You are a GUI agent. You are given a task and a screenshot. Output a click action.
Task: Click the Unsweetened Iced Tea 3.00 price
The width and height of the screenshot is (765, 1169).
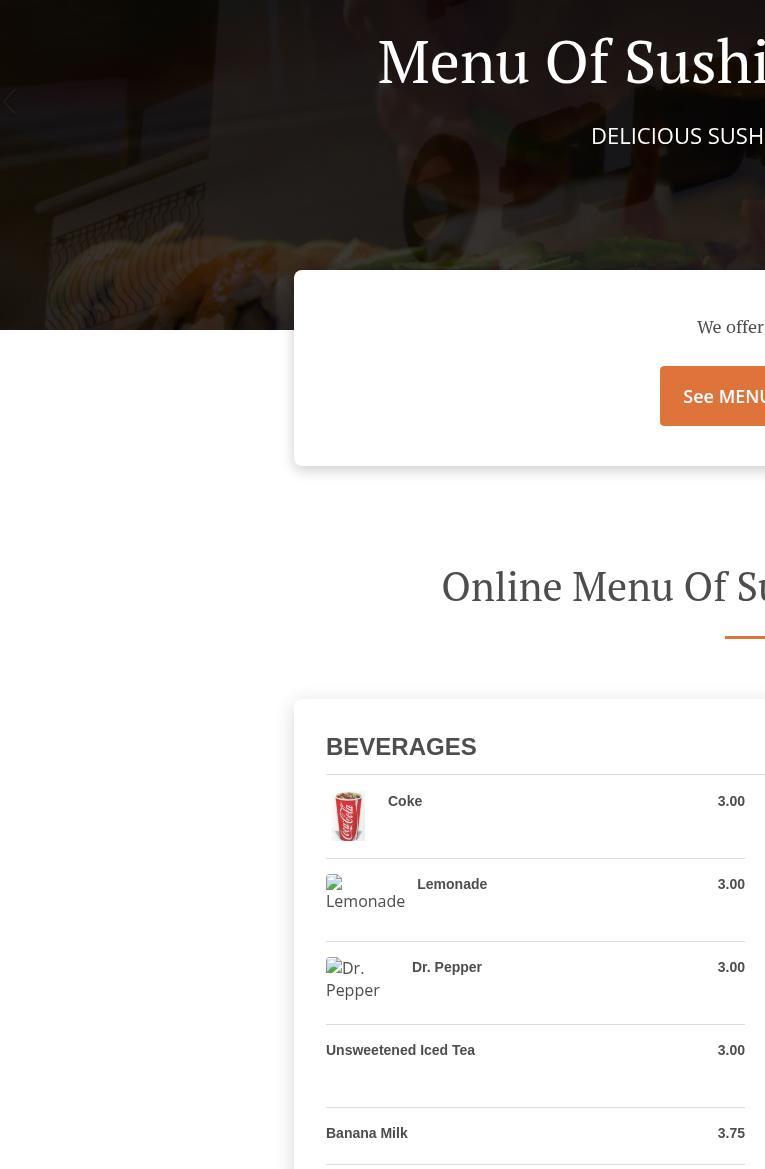click(731, 1050)
